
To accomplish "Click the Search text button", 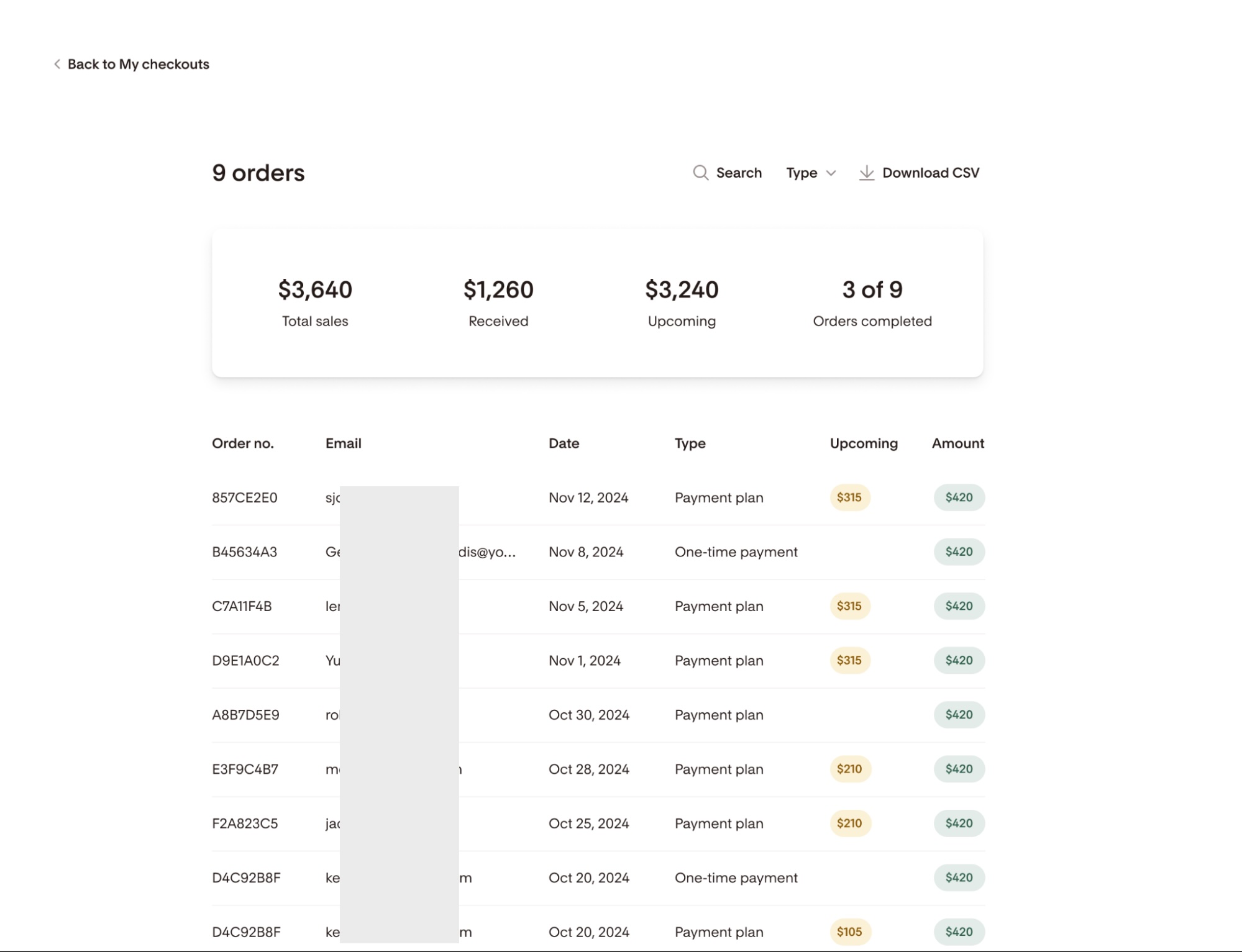I will (738, 173).
